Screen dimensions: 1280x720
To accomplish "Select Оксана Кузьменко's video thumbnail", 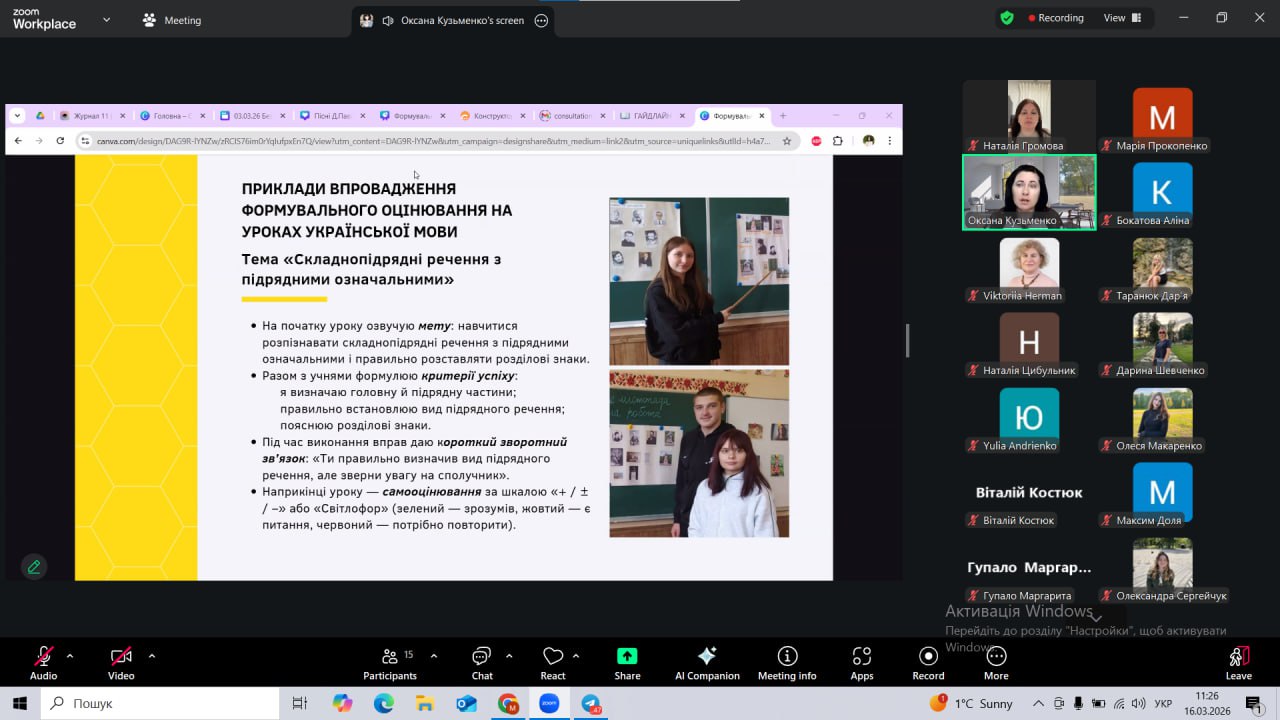I will pyautogui.click(x=1028, y=192).
